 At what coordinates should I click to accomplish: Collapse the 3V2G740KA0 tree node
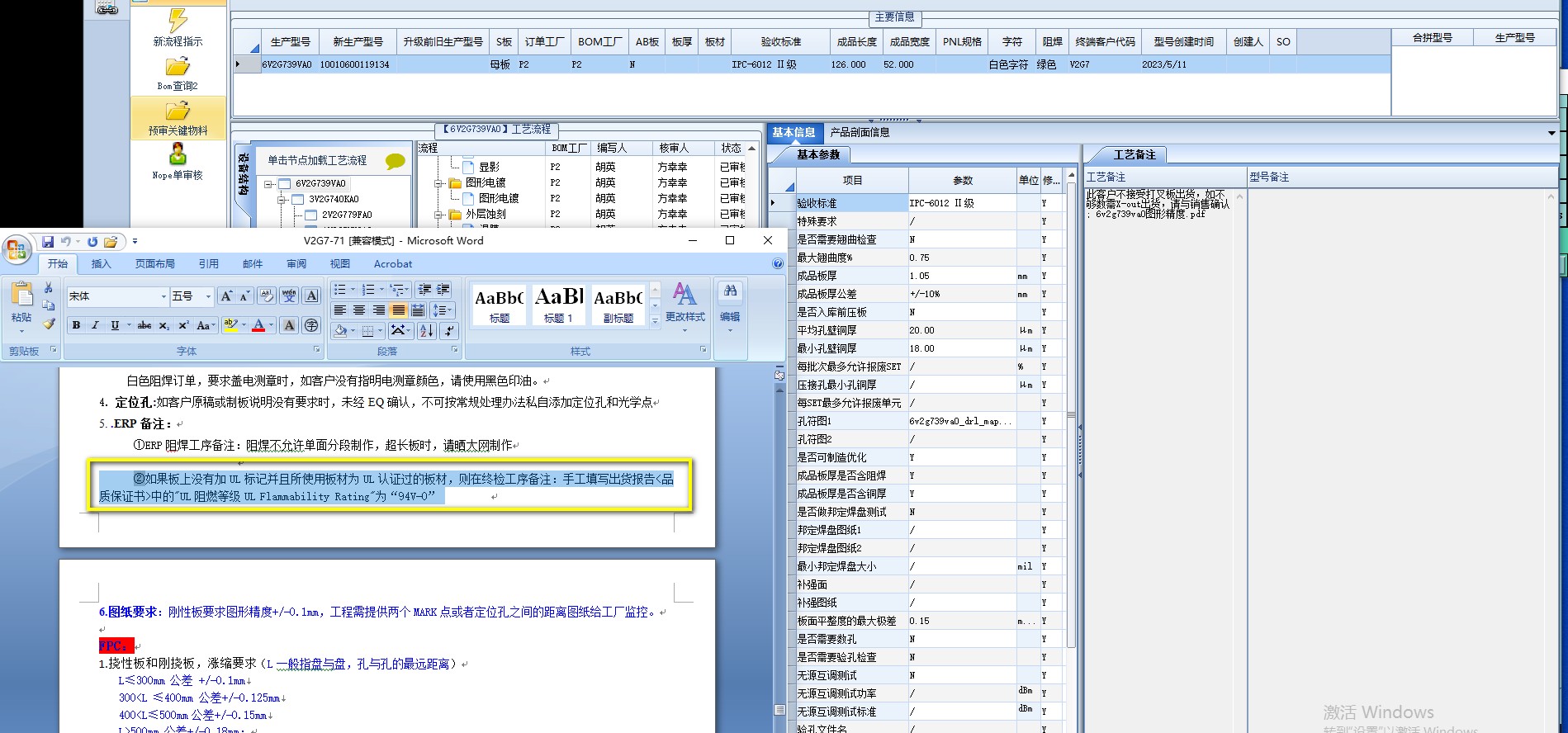tap(282, 199)
